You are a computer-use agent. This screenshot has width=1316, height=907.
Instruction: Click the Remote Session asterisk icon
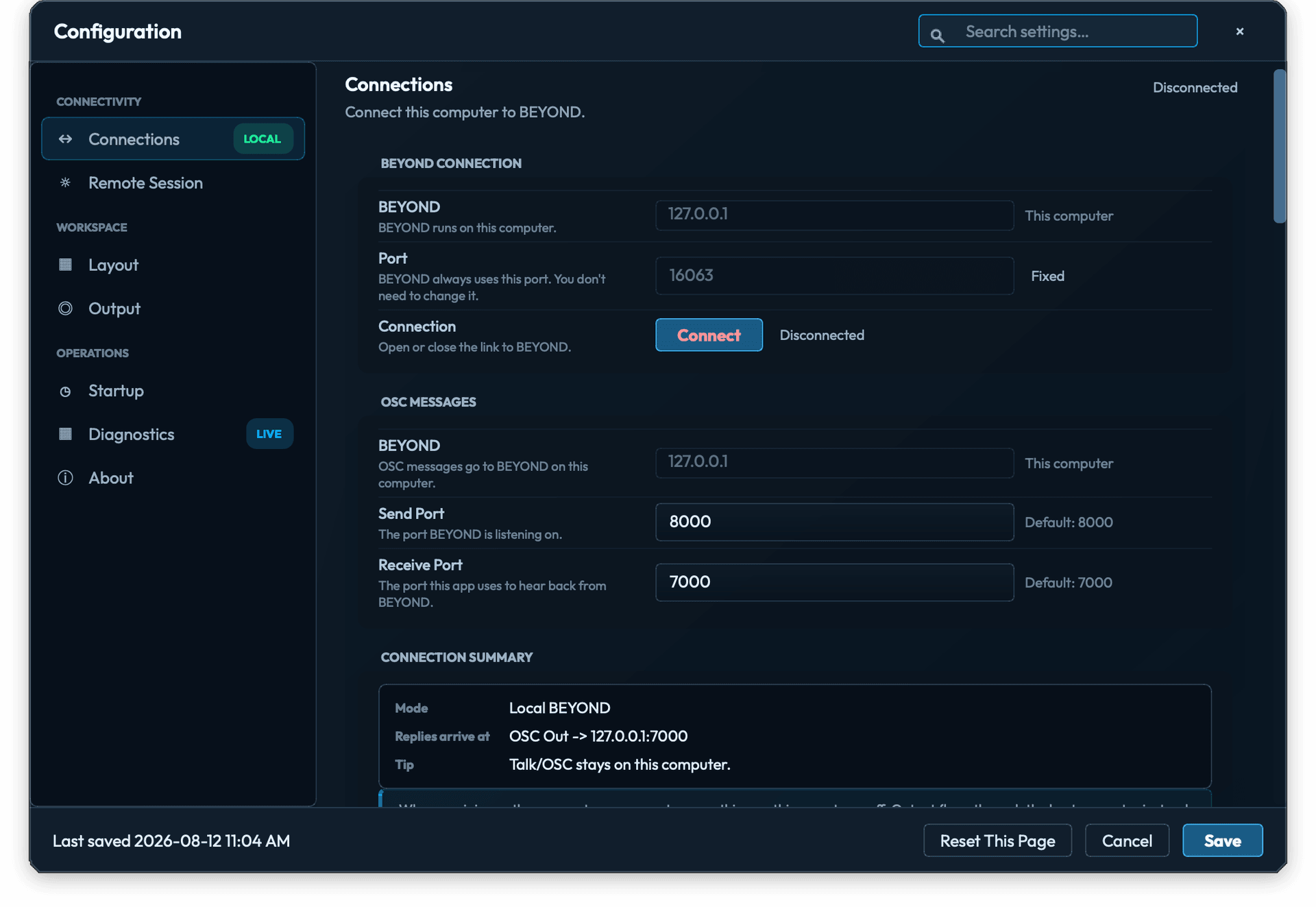click(x=65, y=182)
